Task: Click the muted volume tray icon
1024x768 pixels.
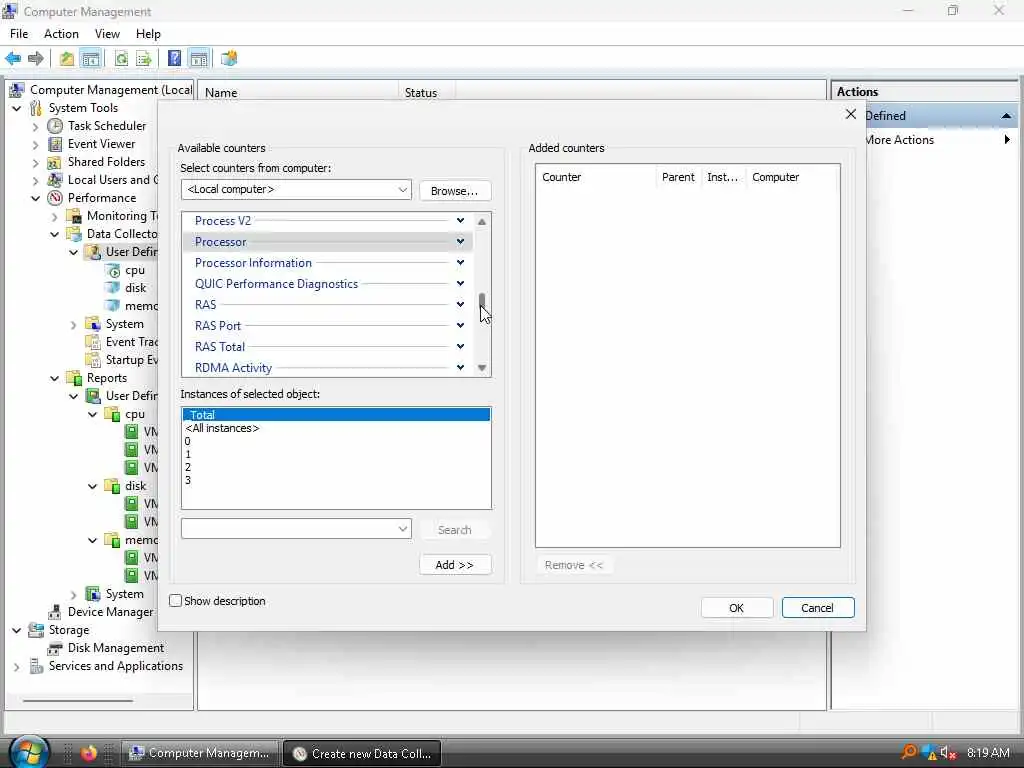Action: [x=948, y=753]
